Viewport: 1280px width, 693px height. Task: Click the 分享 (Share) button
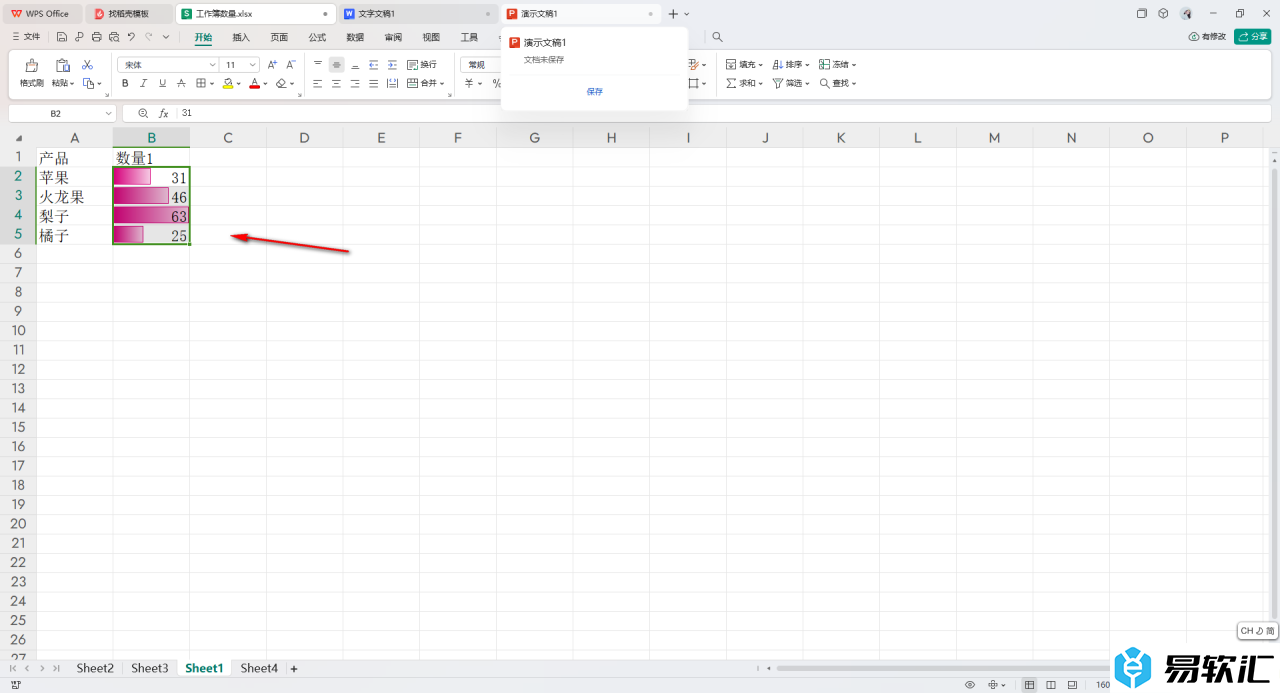[x=1253, y=37]
